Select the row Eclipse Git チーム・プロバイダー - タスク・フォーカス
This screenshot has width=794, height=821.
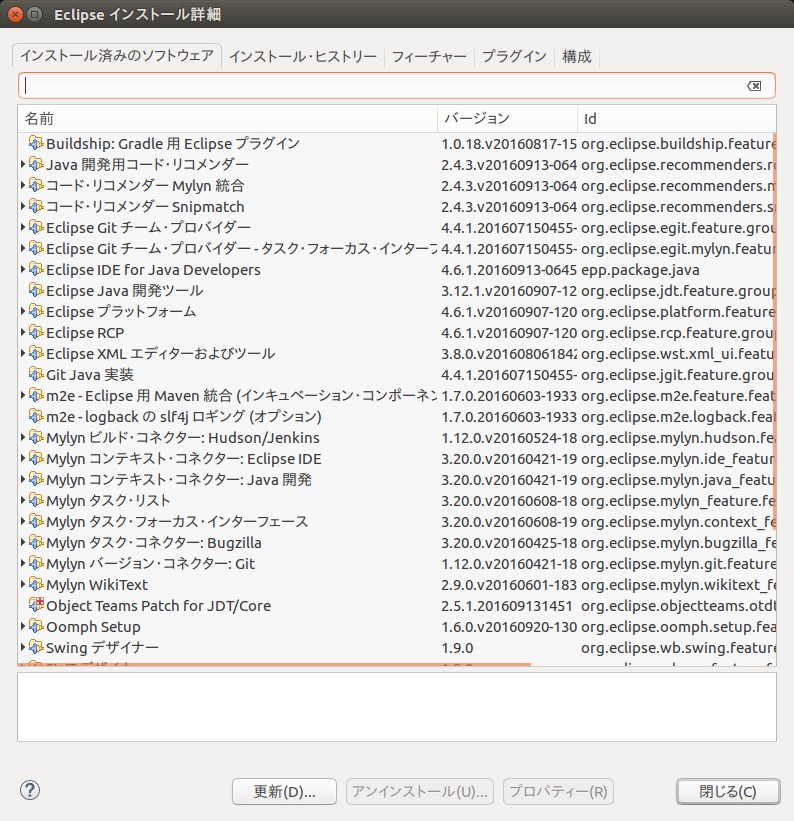pos(397,248)
